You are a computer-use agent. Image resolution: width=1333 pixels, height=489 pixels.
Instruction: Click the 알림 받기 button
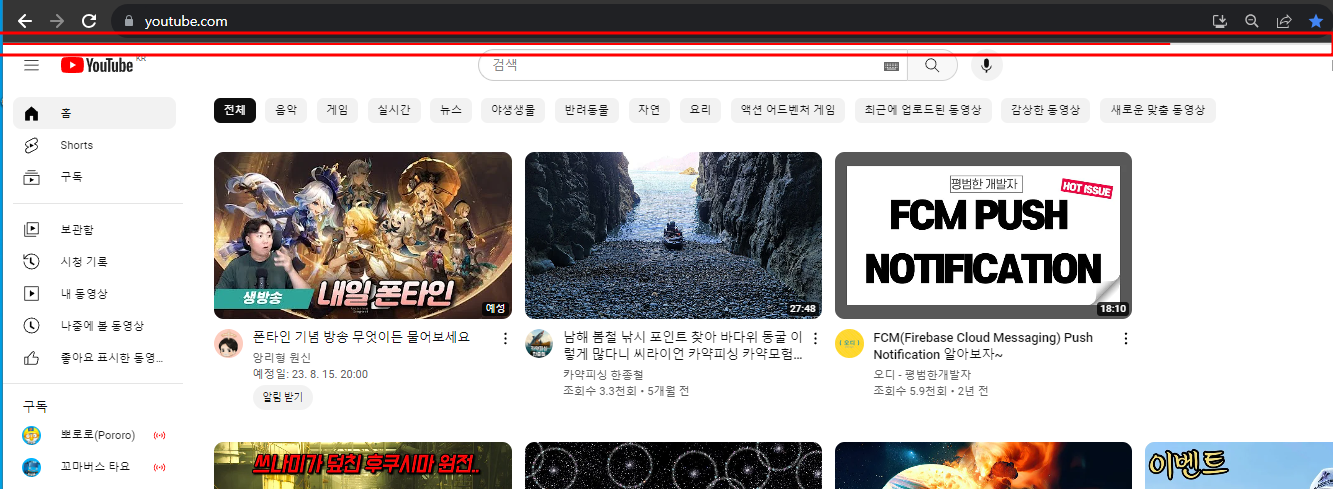click(283, 397)
